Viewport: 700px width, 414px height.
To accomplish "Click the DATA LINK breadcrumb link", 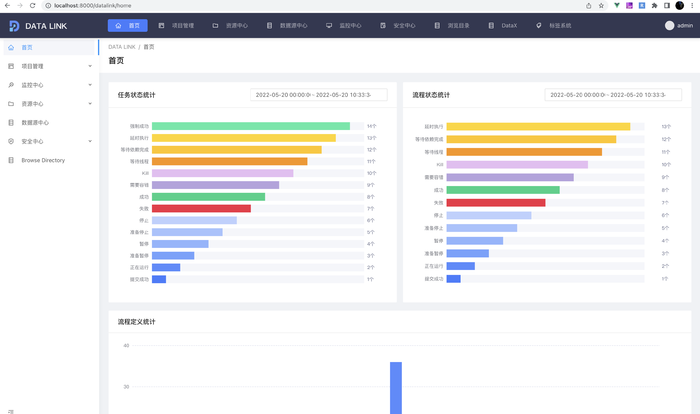I will point(121,47).
